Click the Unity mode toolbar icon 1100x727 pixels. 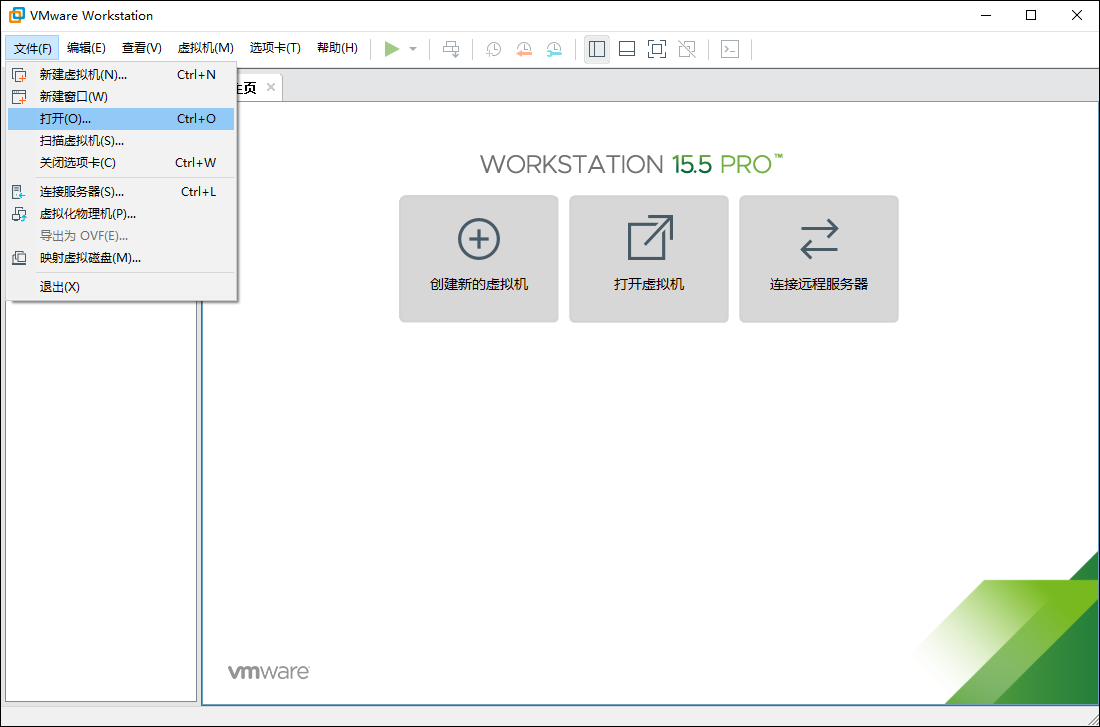tap(687, 49)
